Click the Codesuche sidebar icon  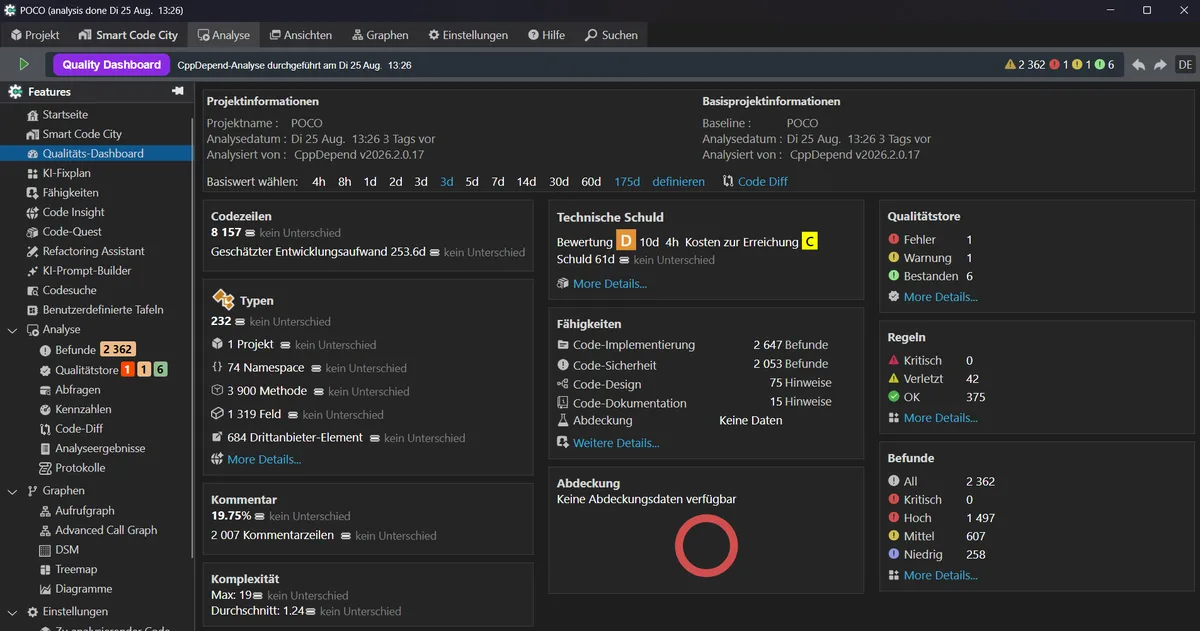pos(33,290)
